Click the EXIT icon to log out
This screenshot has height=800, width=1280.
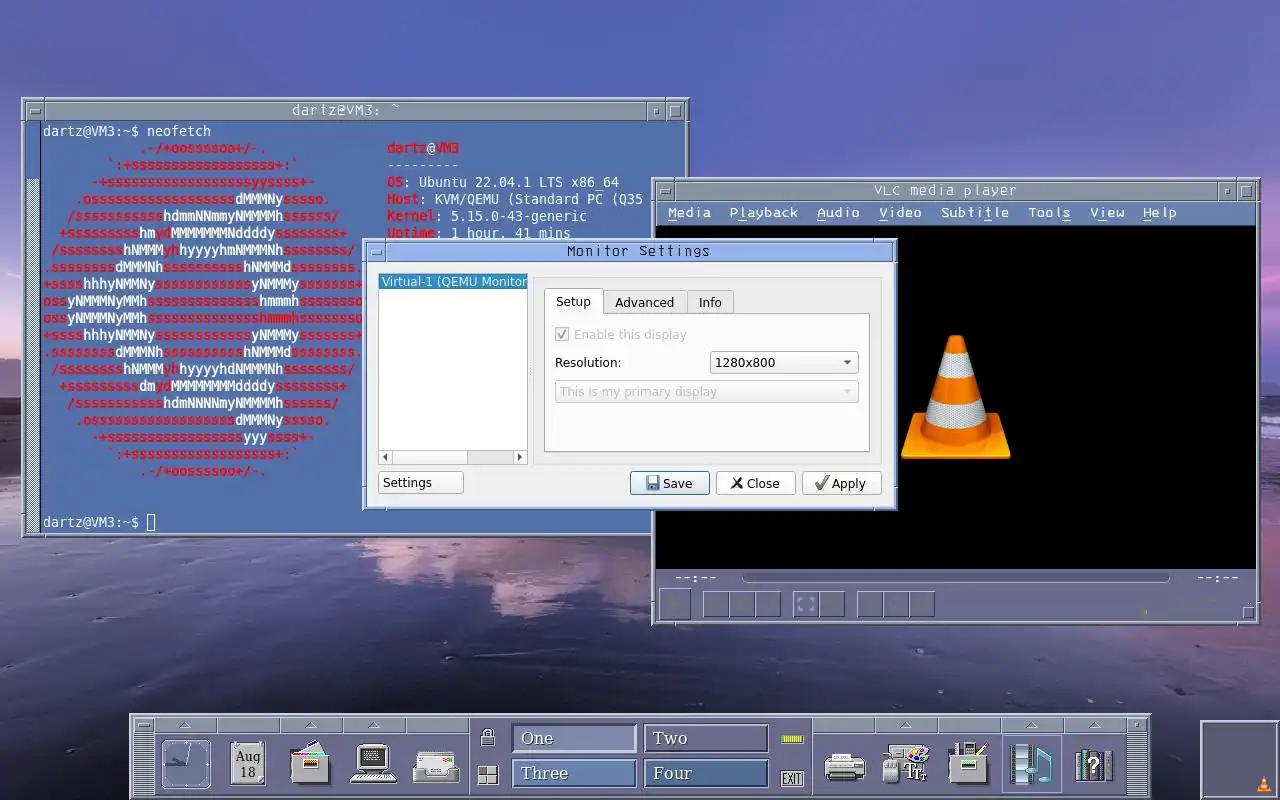pos(792,779)
